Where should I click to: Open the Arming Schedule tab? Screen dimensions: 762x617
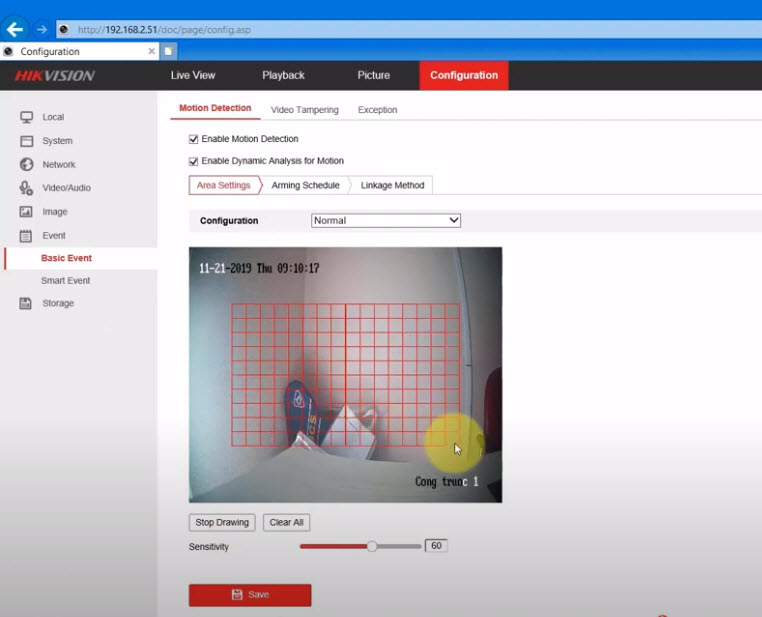coord(305,185)
